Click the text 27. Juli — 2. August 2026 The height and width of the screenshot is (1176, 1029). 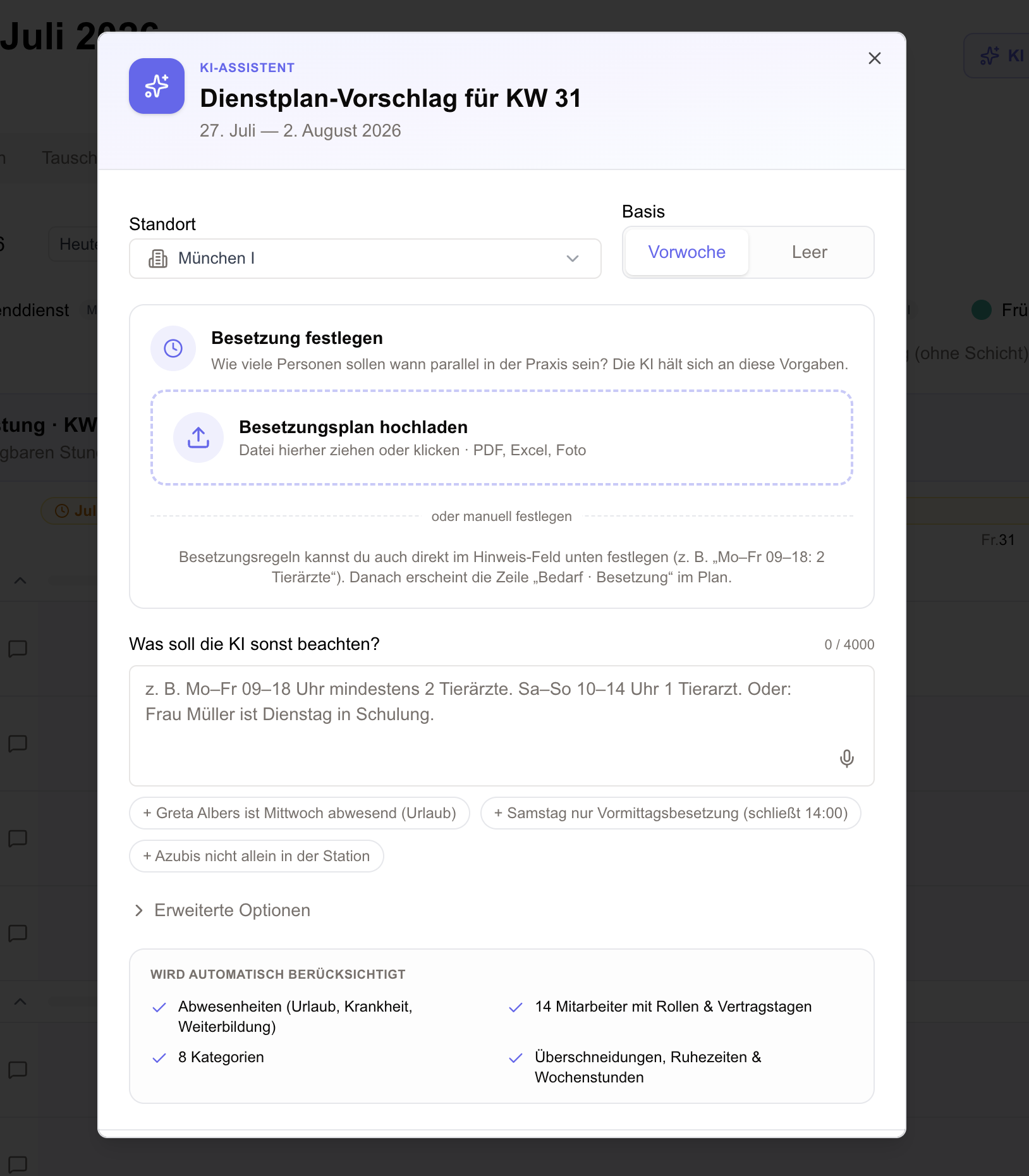pos(300,131)
